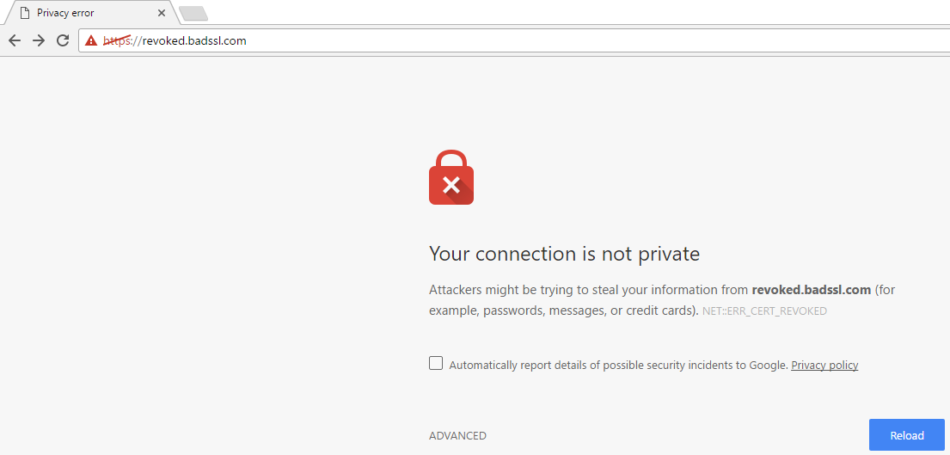The height and width of the screenshot is (455, 950).
Task: Click the bold revoked.badssl.com text in warning
Action: (x=811, y=290)
